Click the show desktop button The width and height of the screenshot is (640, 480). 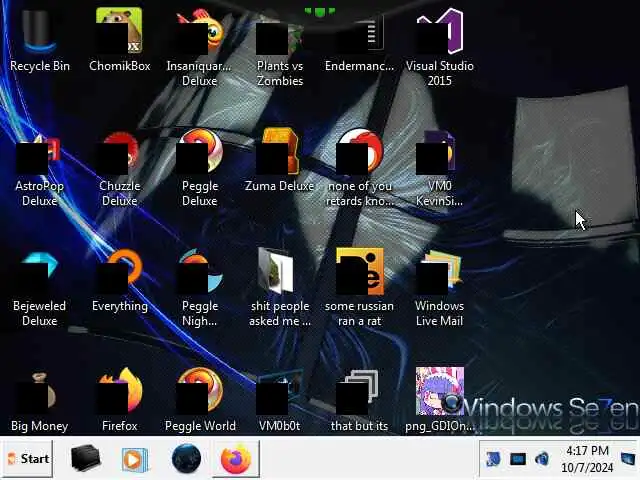pyautogui.click(x=629, y=458)
